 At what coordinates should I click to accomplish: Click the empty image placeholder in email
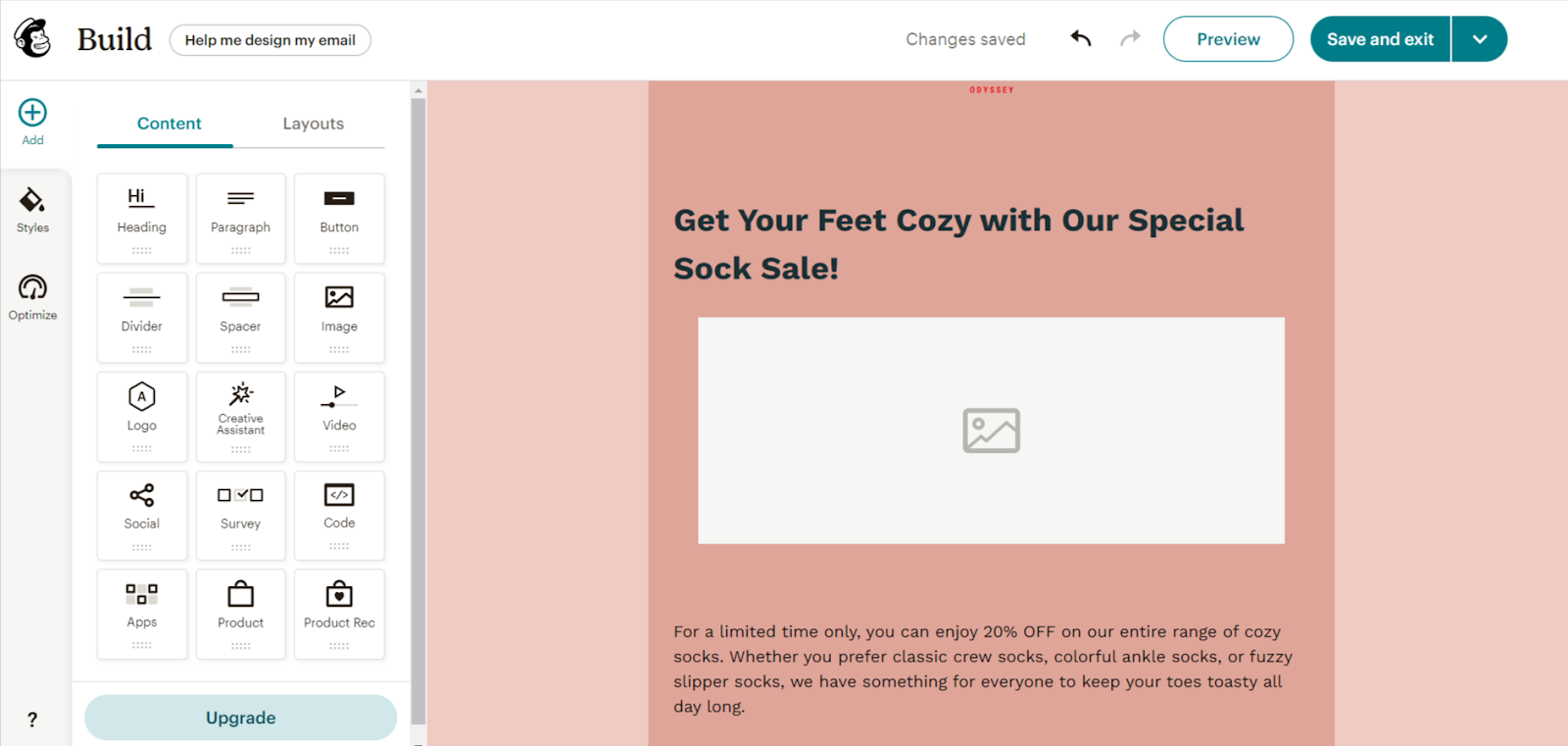pyautogui.click(x=991, y=430)
